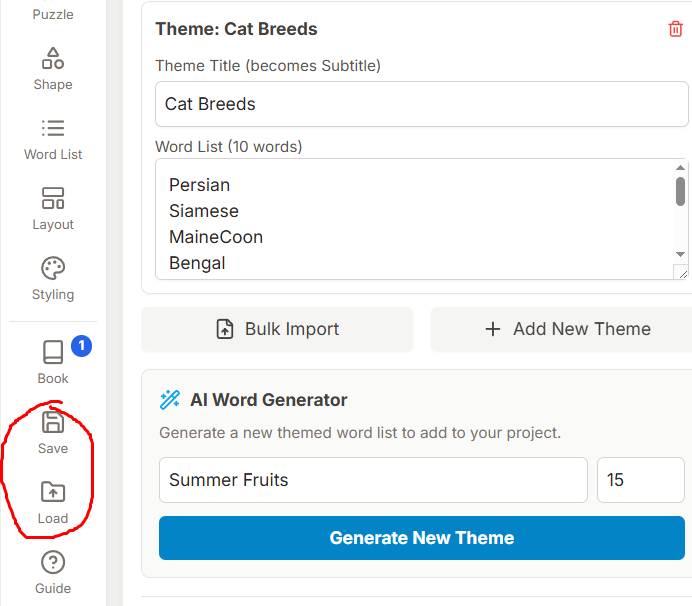Click the Bulk Import button
The height and width of the screenshot is (606, 692).
(277, 329)
